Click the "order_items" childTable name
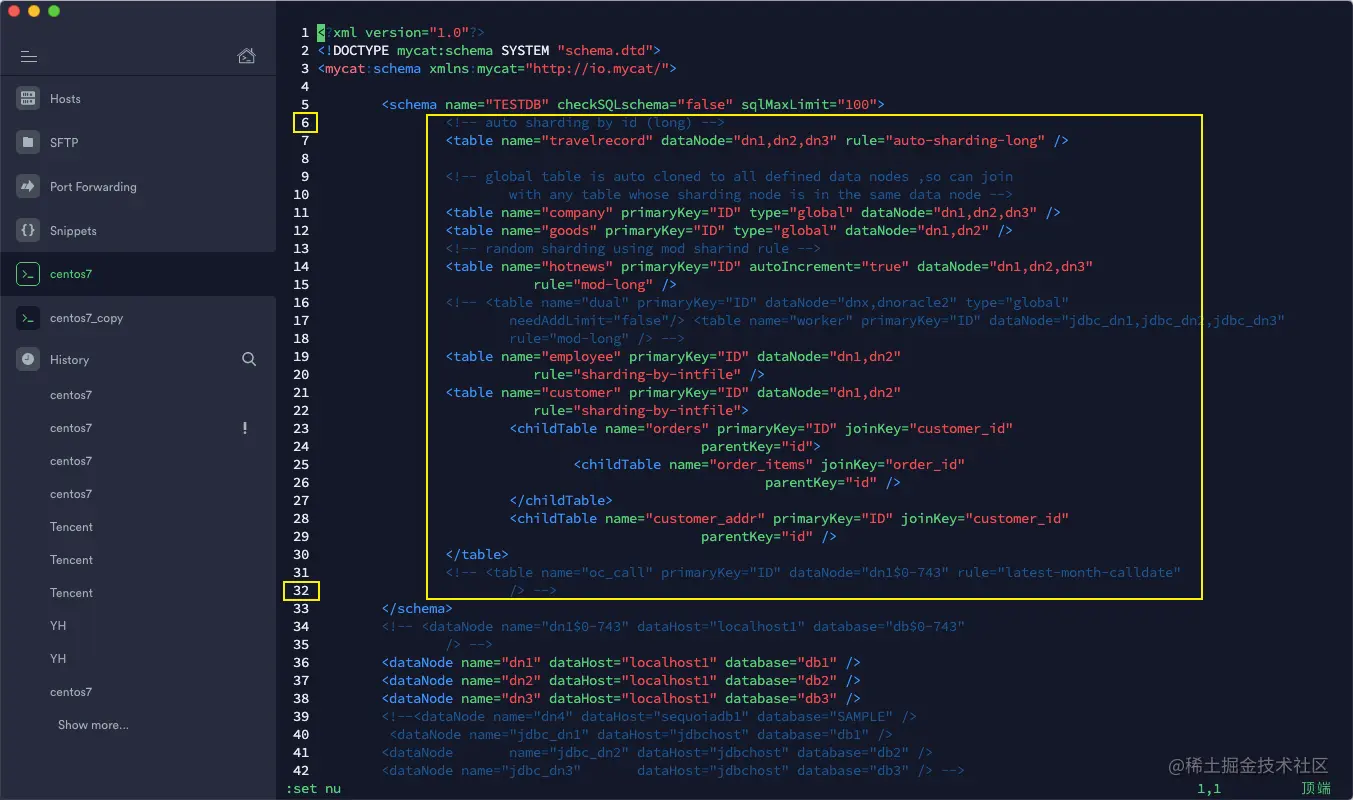 pyautogui.click(x=761, y=464)
